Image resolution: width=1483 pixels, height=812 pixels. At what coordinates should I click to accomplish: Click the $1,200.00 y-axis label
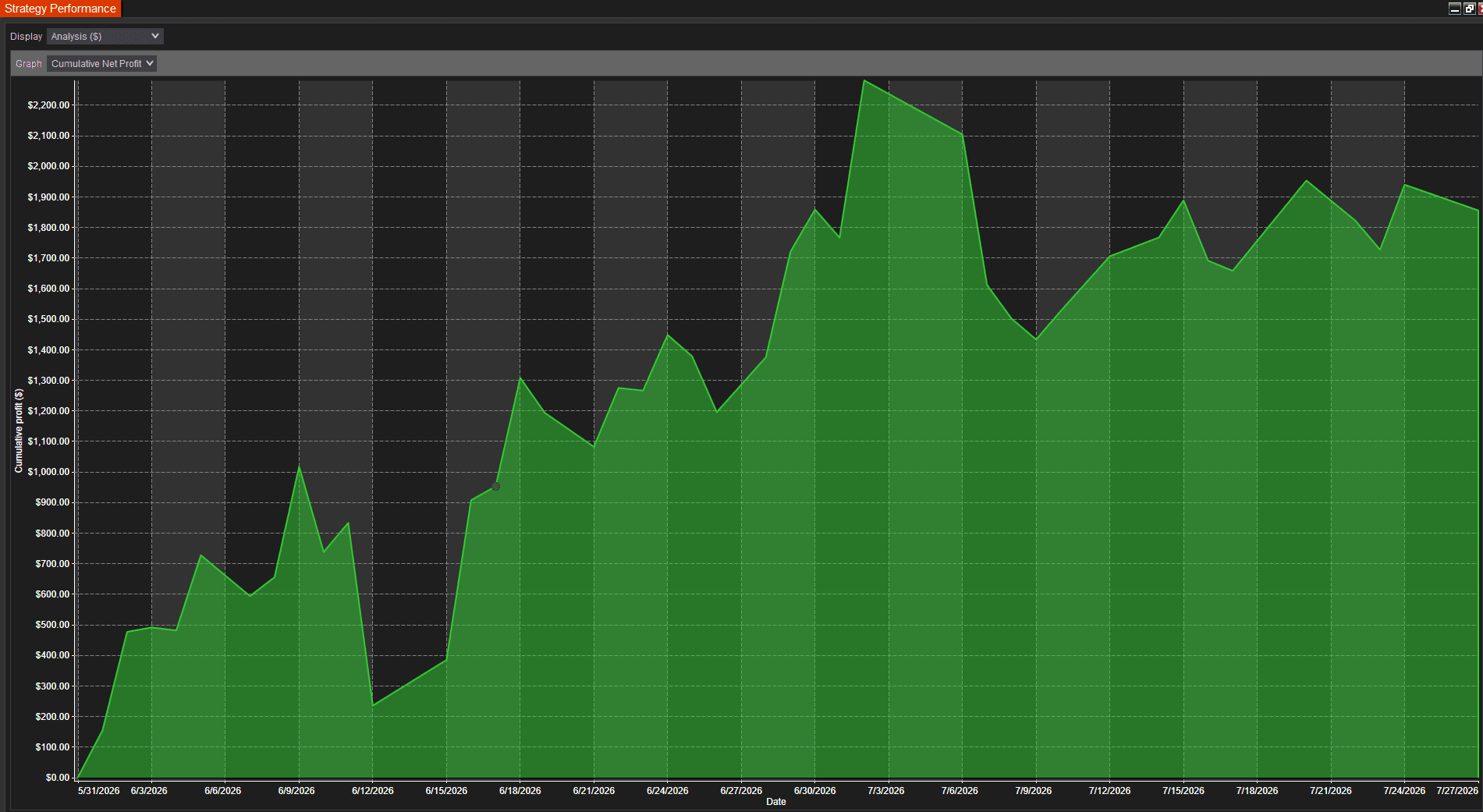[48, 411]
